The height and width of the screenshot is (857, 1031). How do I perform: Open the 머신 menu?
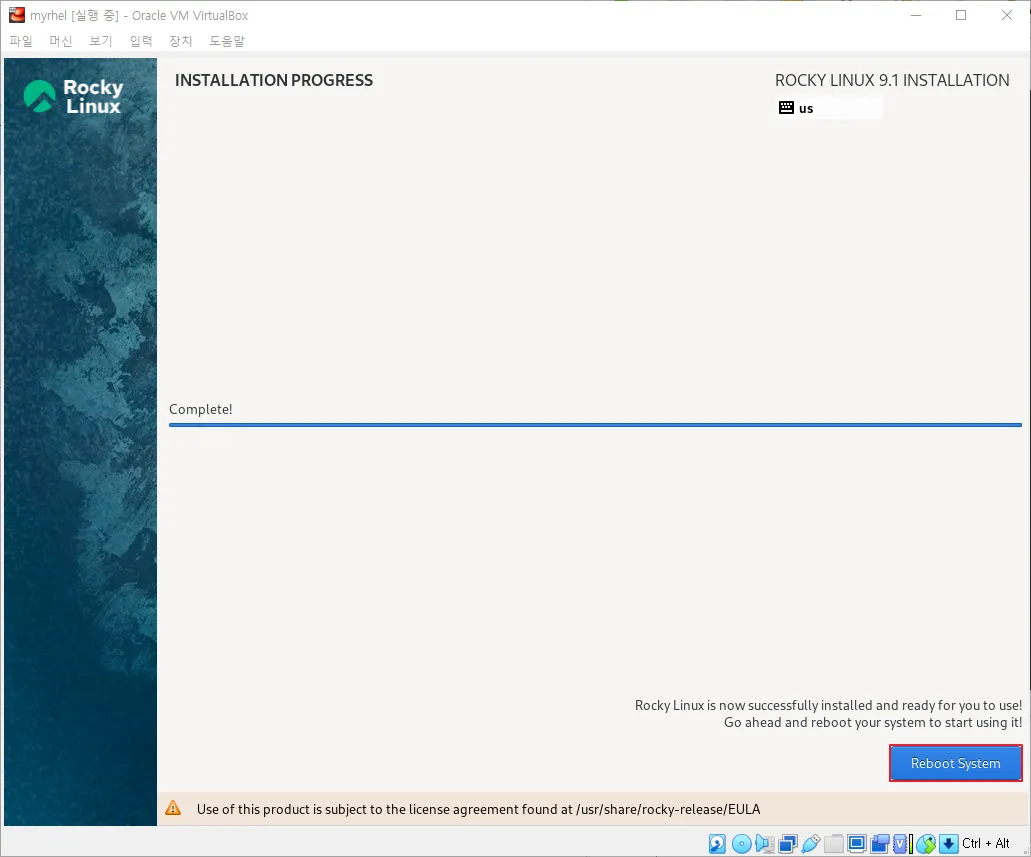click(x=60, y=41)
